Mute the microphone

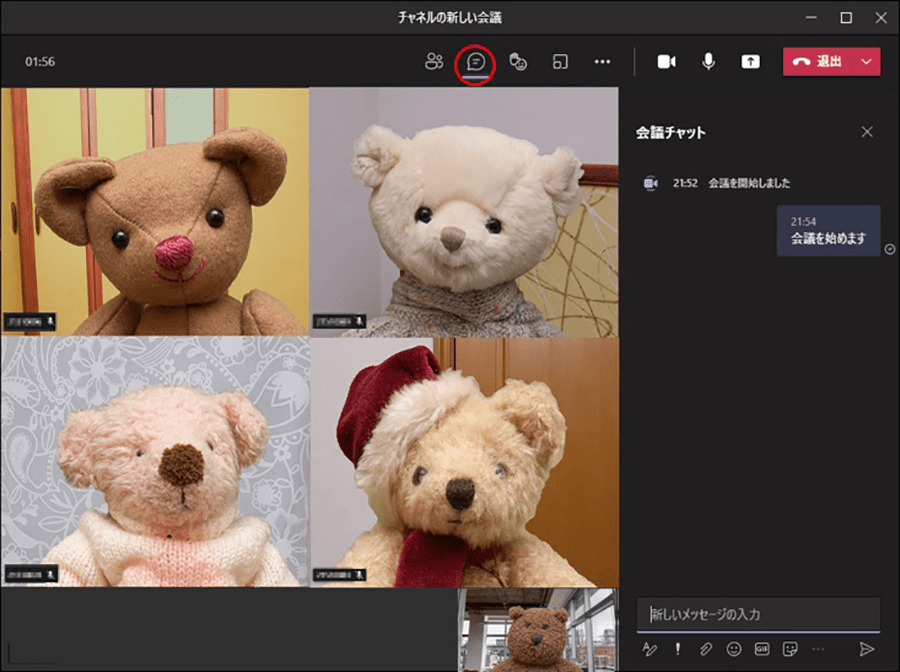pyautogui.click(x=708, y=62)
